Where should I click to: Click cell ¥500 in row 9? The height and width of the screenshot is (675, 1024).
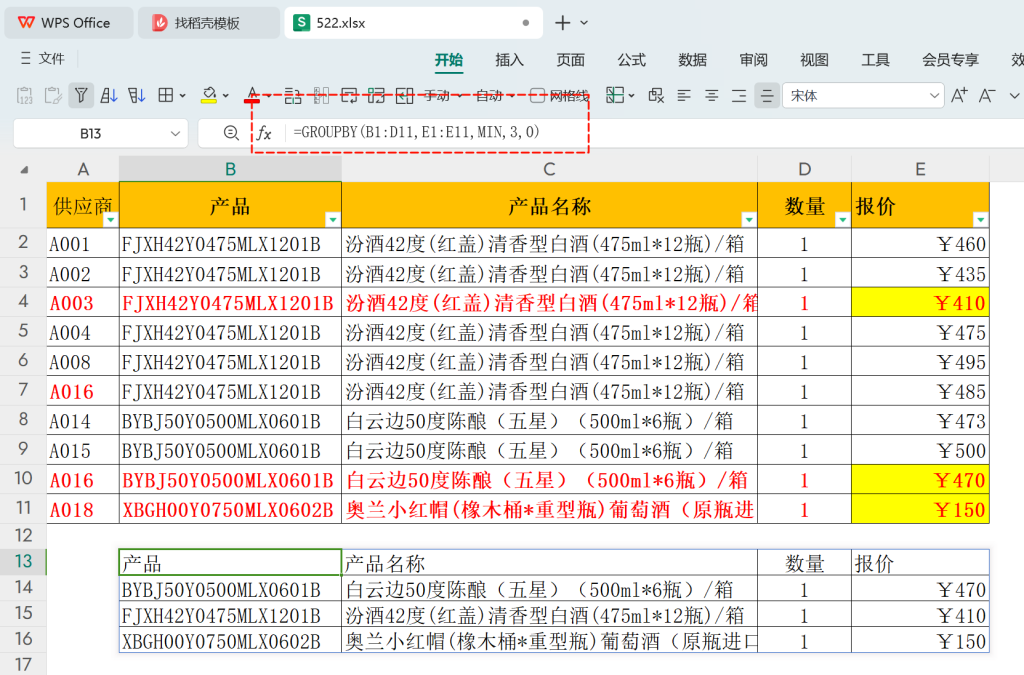pyautogui.click(x=920, y=450)
